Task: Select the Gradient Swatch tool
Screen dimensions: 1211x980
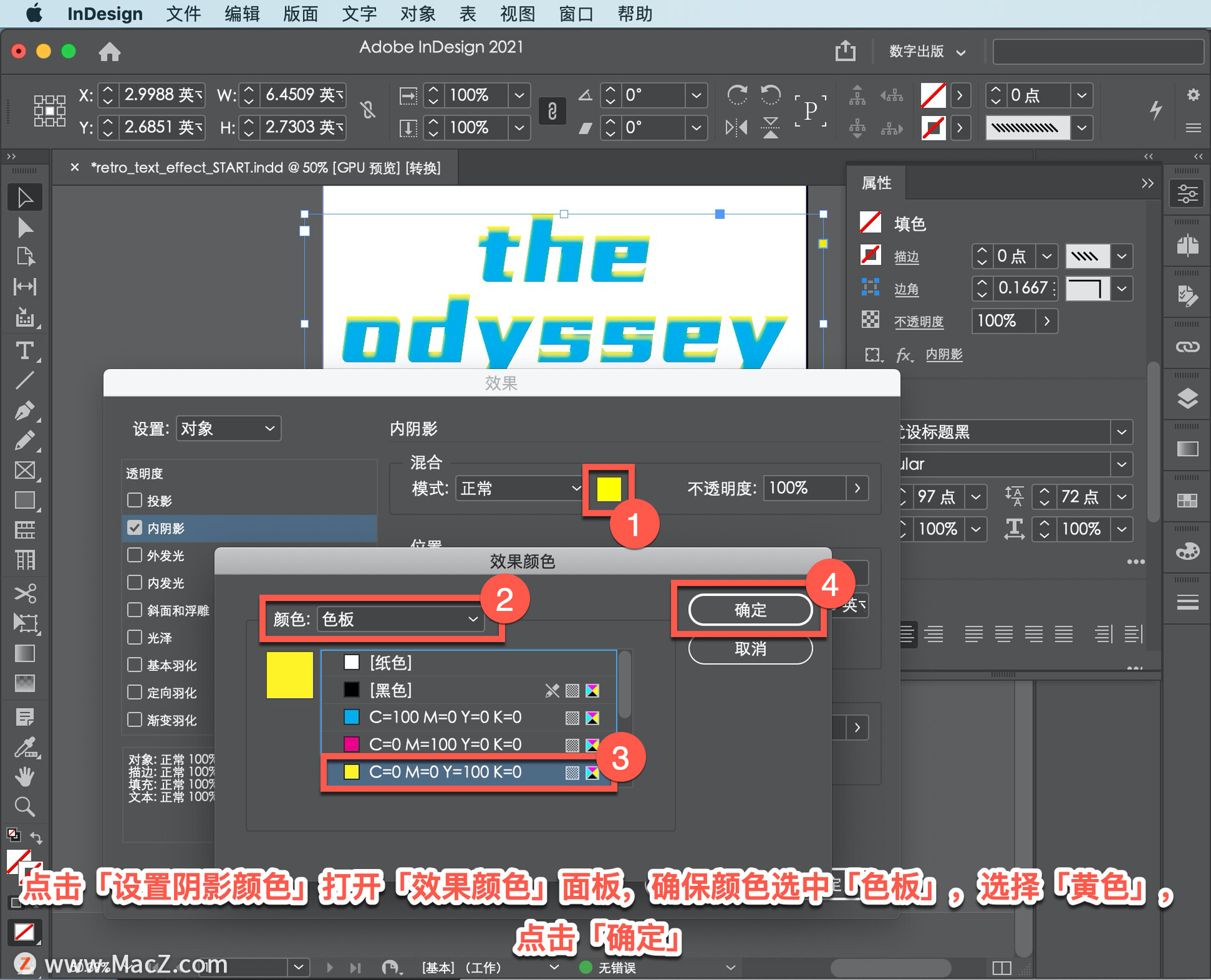Action: (25, 653)
